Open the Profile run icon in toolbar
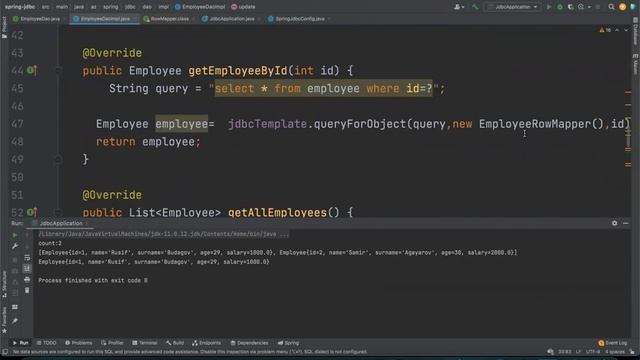640x360 pixels. point(581,7)
